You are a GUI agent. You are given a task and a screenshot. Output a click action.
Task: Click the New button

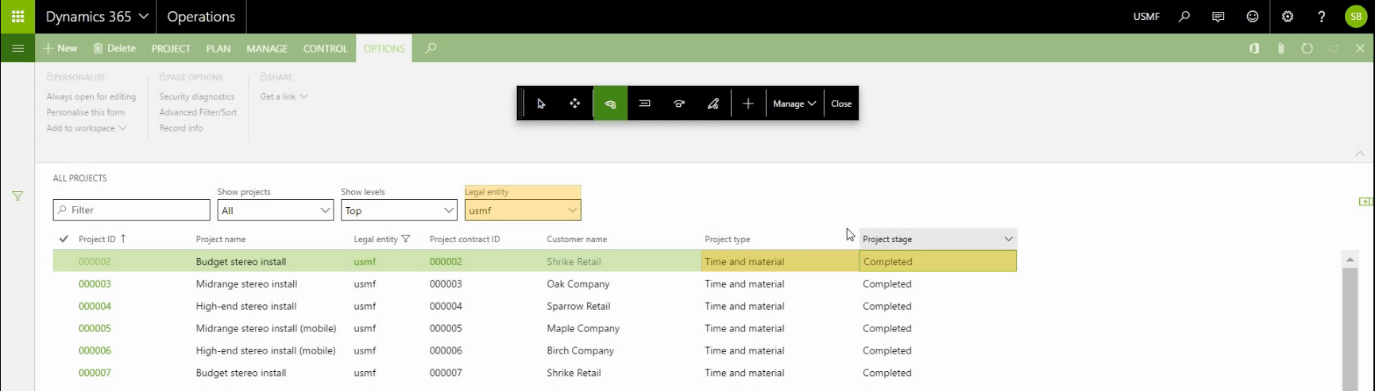[x=60, y=48]
